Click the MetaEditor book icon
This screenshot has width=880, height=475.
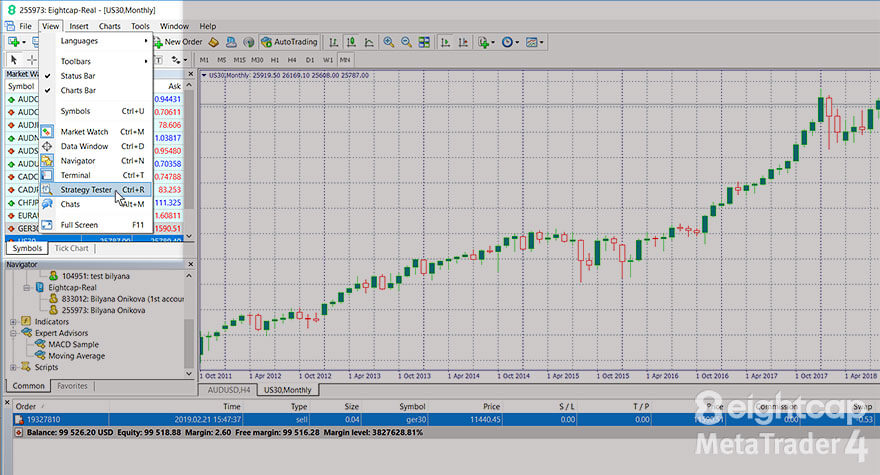click(213, 42)
